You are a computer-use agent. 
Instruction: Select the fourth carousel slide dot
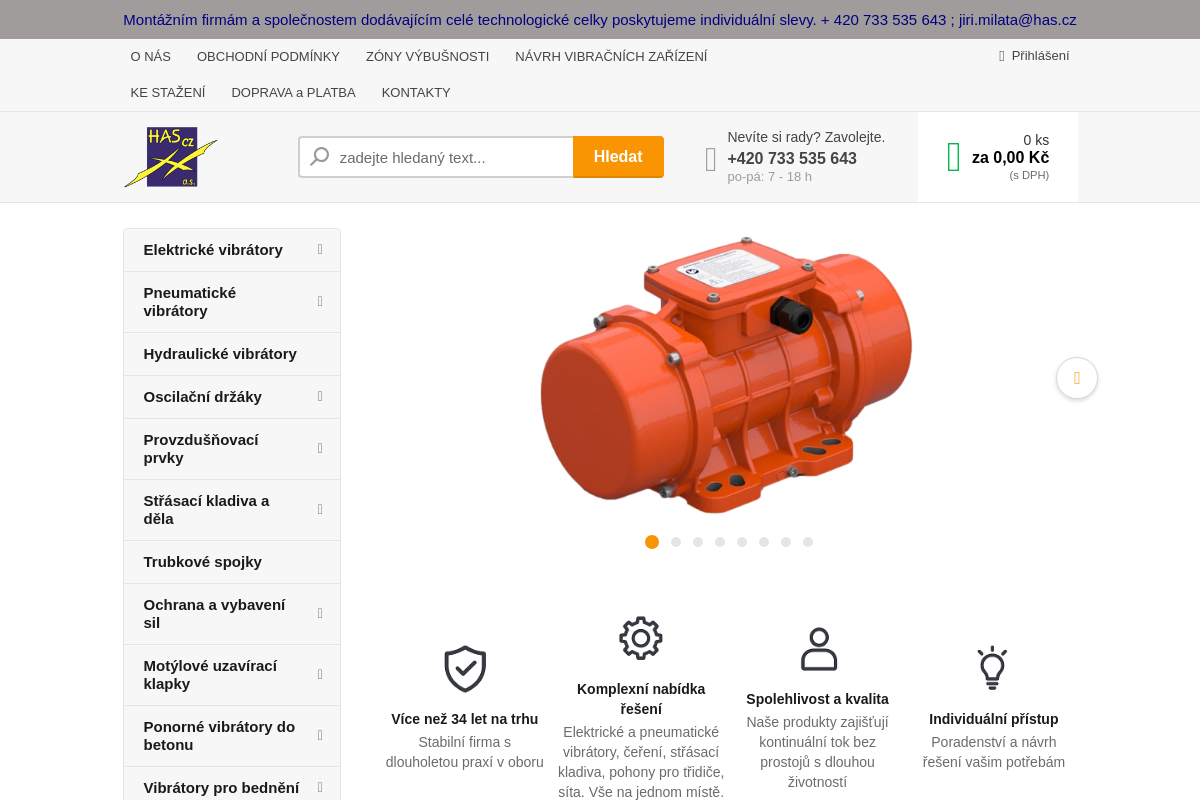pos(720,542)
